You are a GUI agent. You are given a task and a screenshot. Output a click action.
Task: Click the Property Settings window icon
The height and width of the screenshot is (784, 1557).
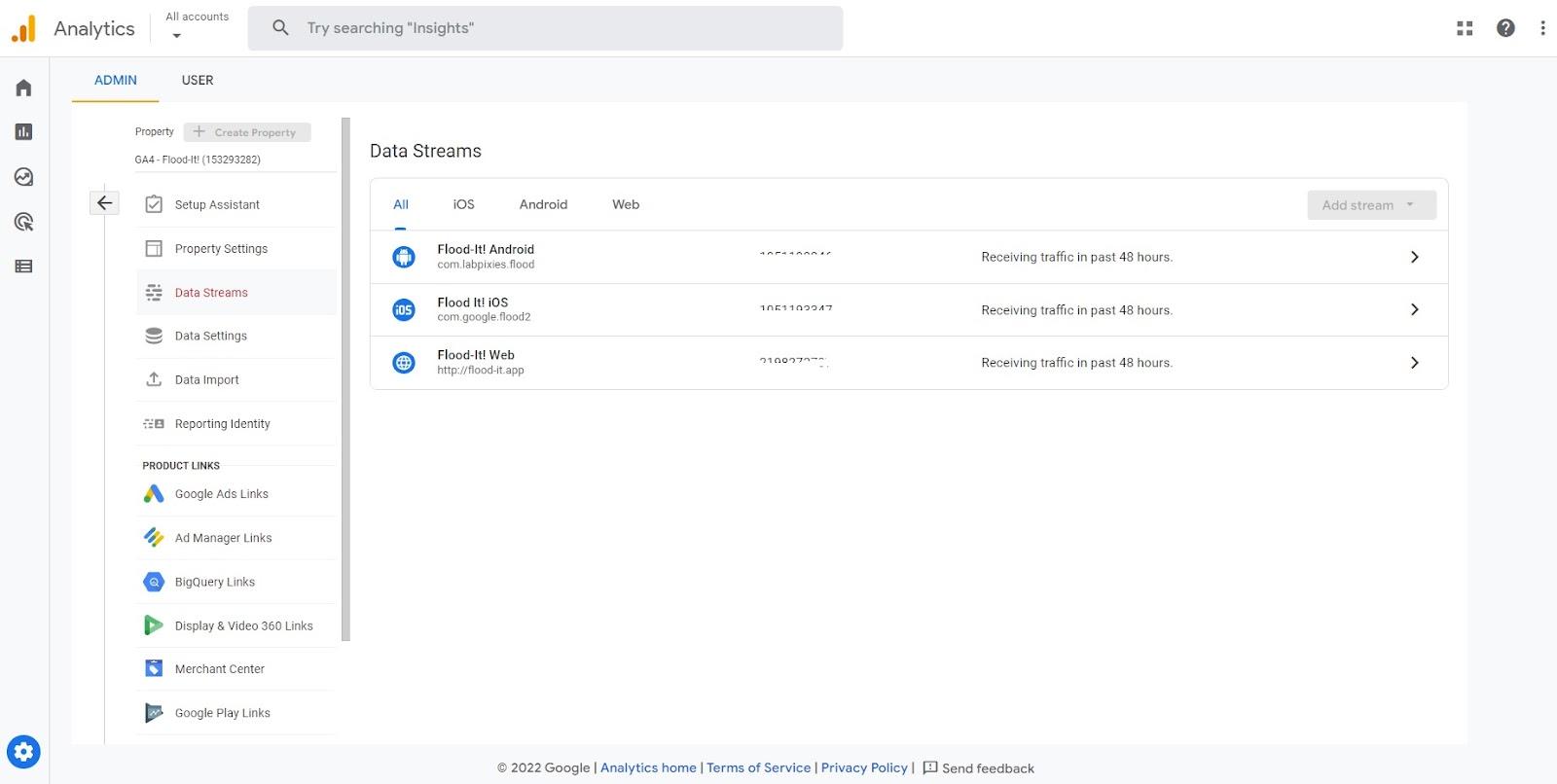[154, 248]
